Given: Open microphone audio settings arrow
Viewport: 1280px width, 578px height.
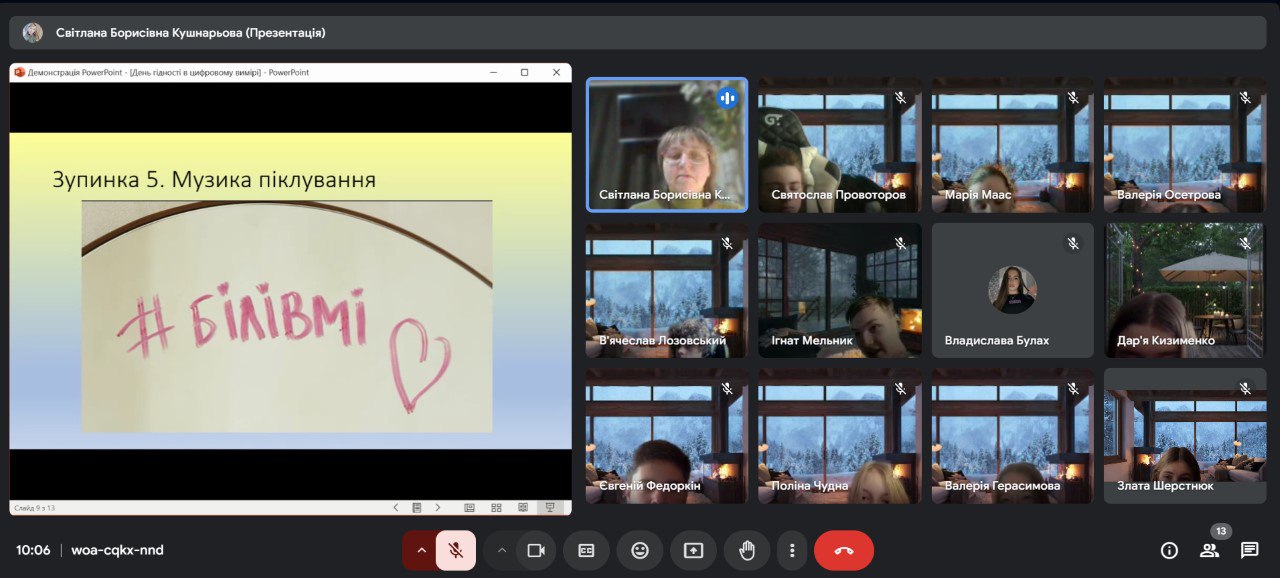Looking at the screenshot, I should pyautogui.click(x=421, y=550).
